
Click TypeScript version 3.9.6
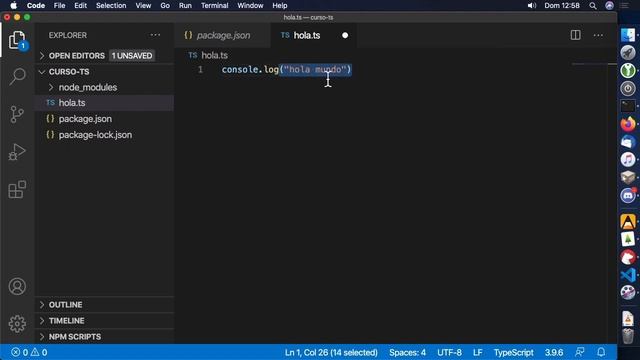(554, 352)
